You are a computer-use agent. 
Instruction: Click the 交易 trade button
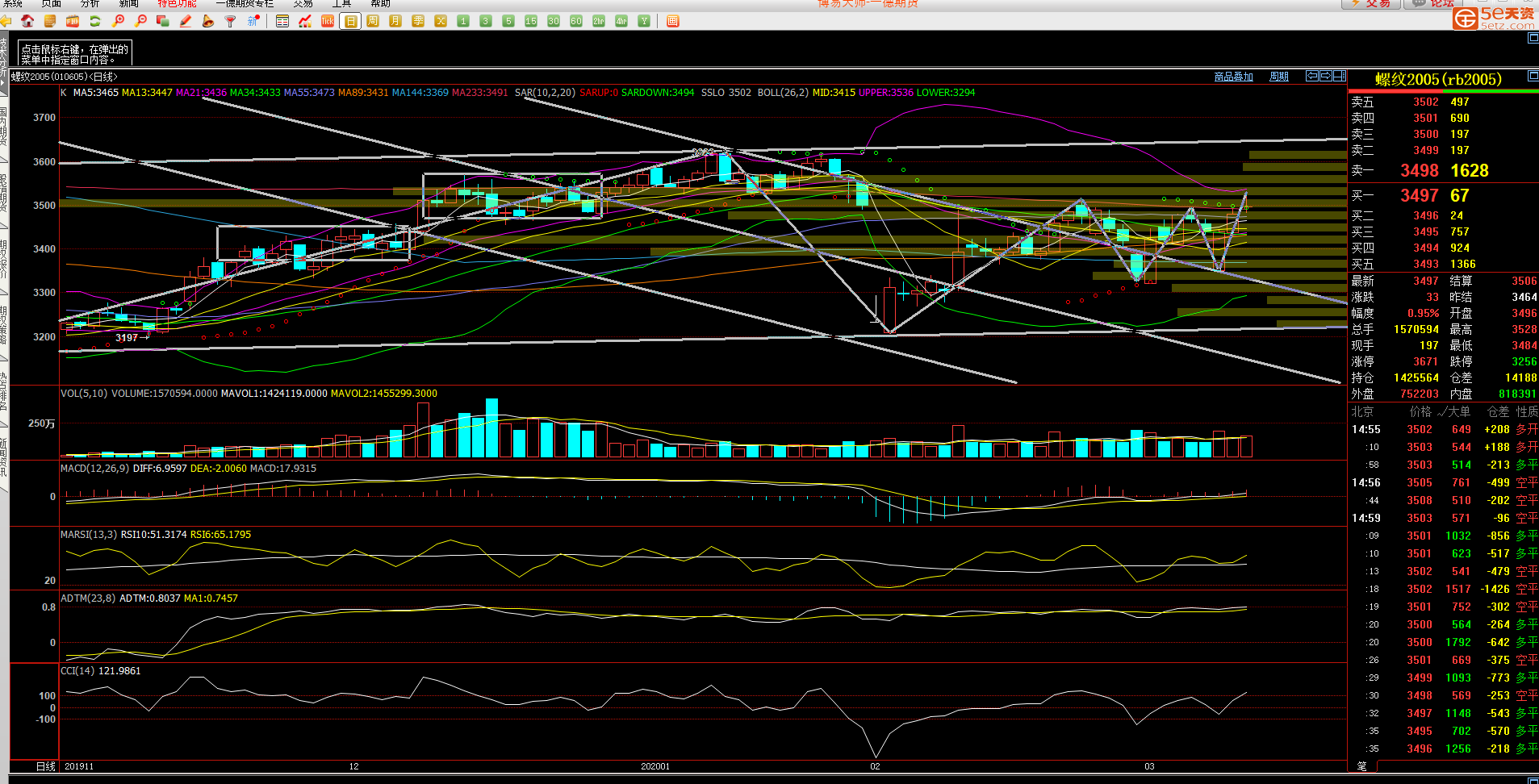pyautogui.click(x=1370, y=4)
